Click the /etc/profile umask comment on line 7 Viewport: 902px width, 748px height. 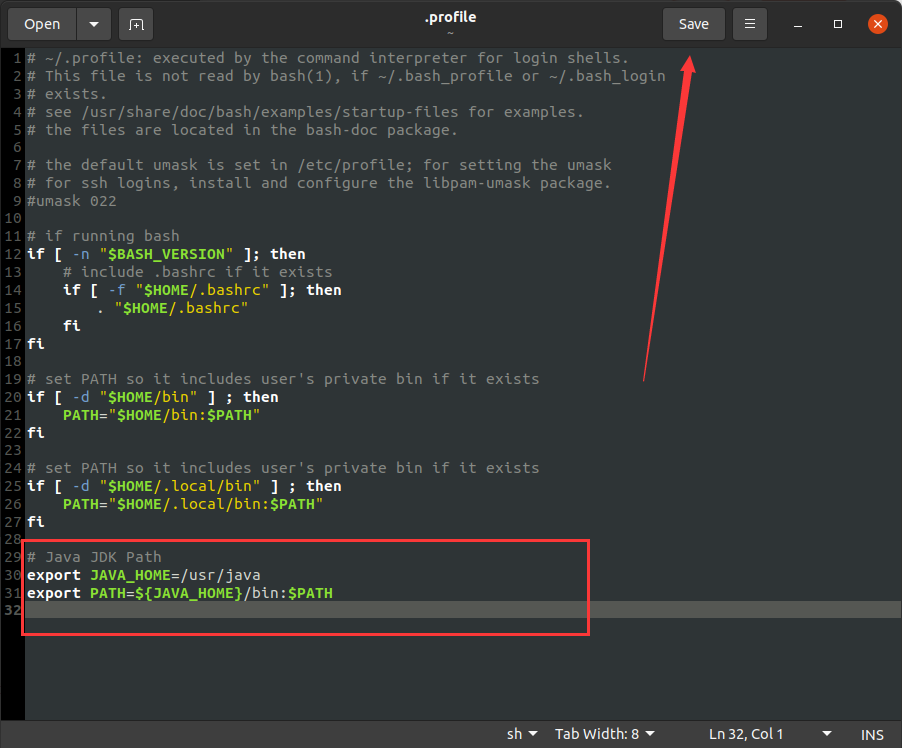tap(319, 165)
